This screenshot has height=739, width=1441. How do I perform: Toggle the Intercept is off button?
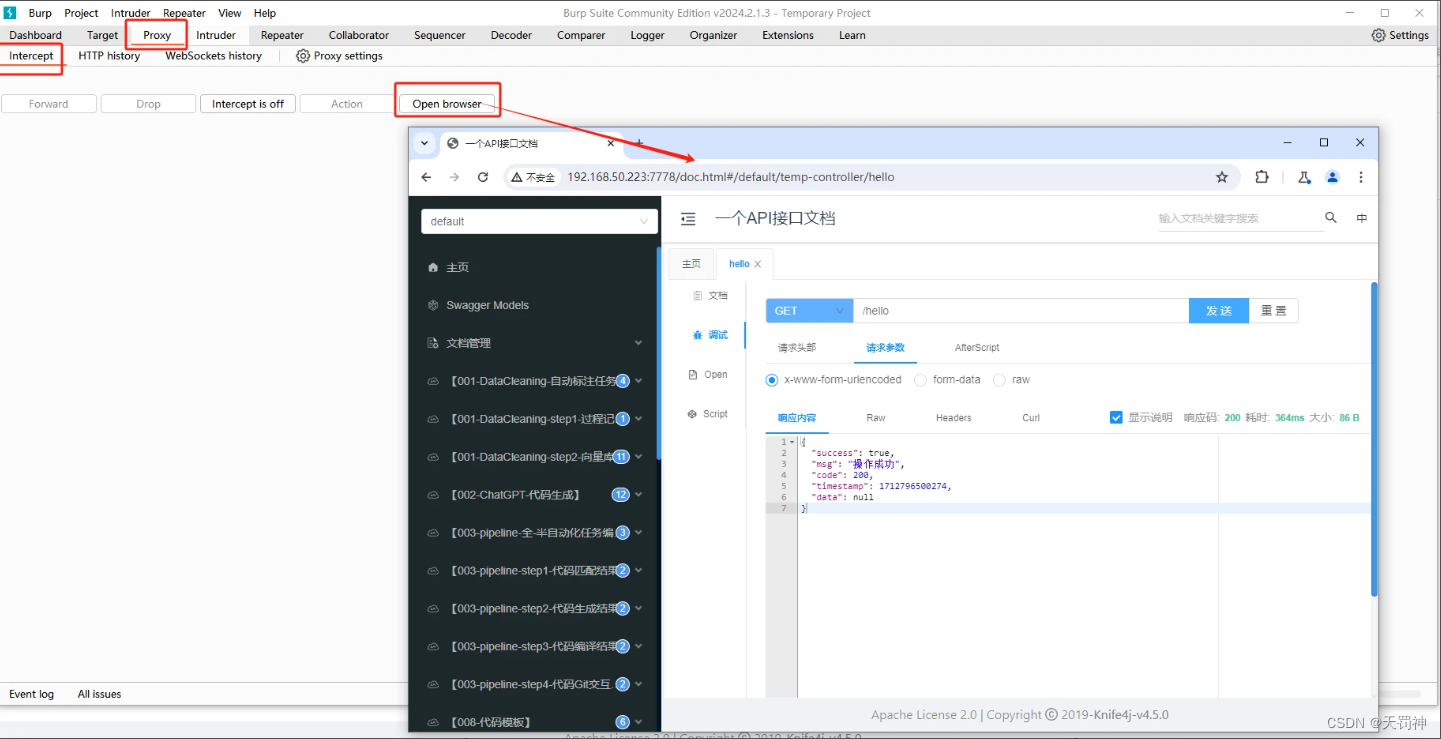pos(248,104)
